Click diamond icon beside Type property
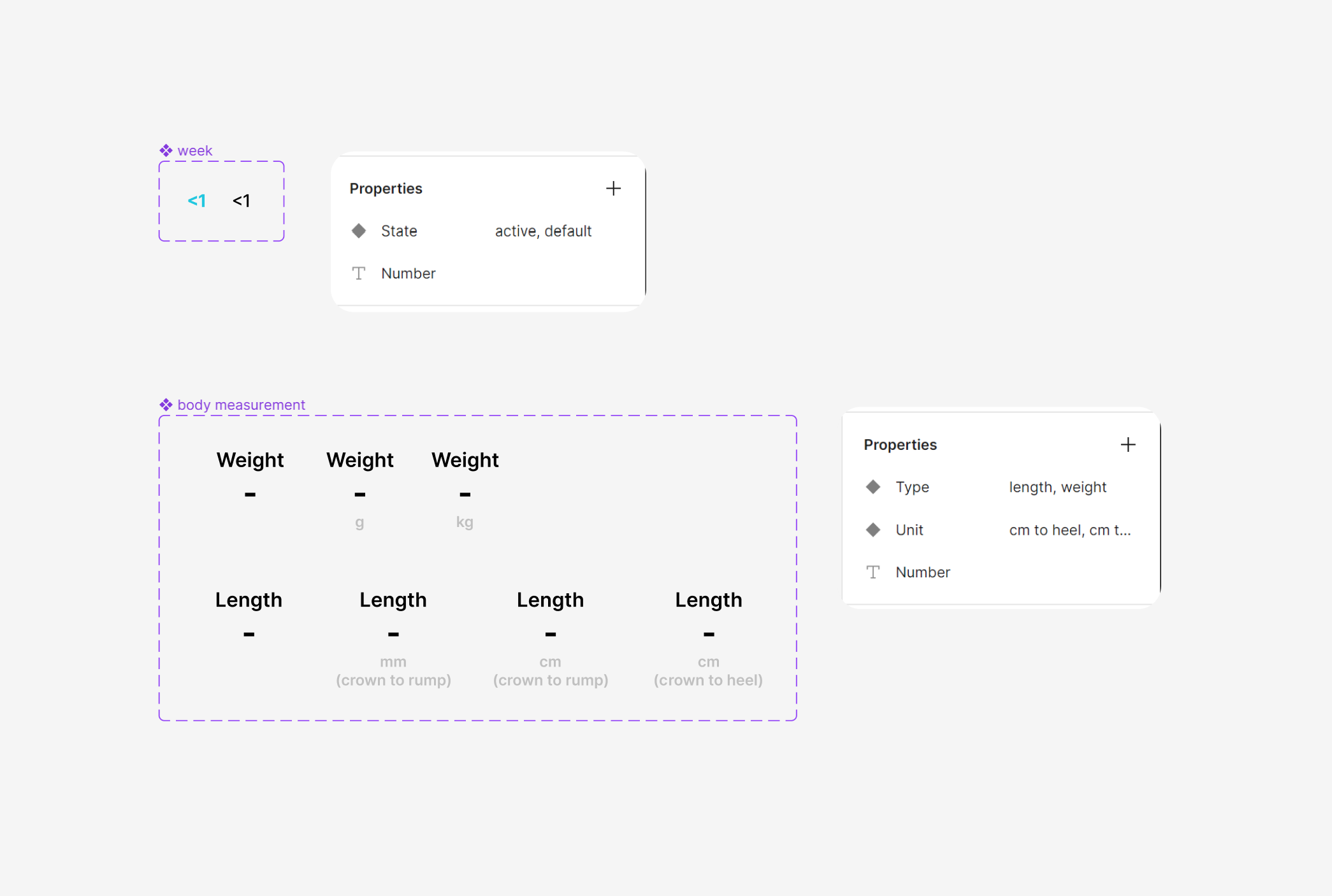 [x=873, y=488]
